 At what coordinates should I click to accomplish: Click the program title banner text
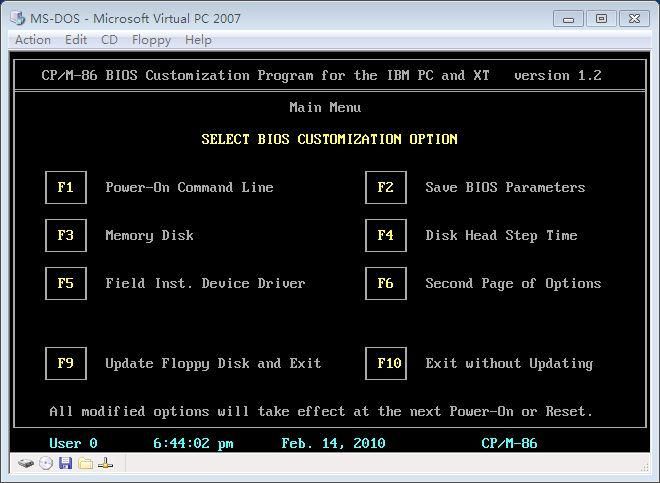pyautogui.click(x=266, y=75)
